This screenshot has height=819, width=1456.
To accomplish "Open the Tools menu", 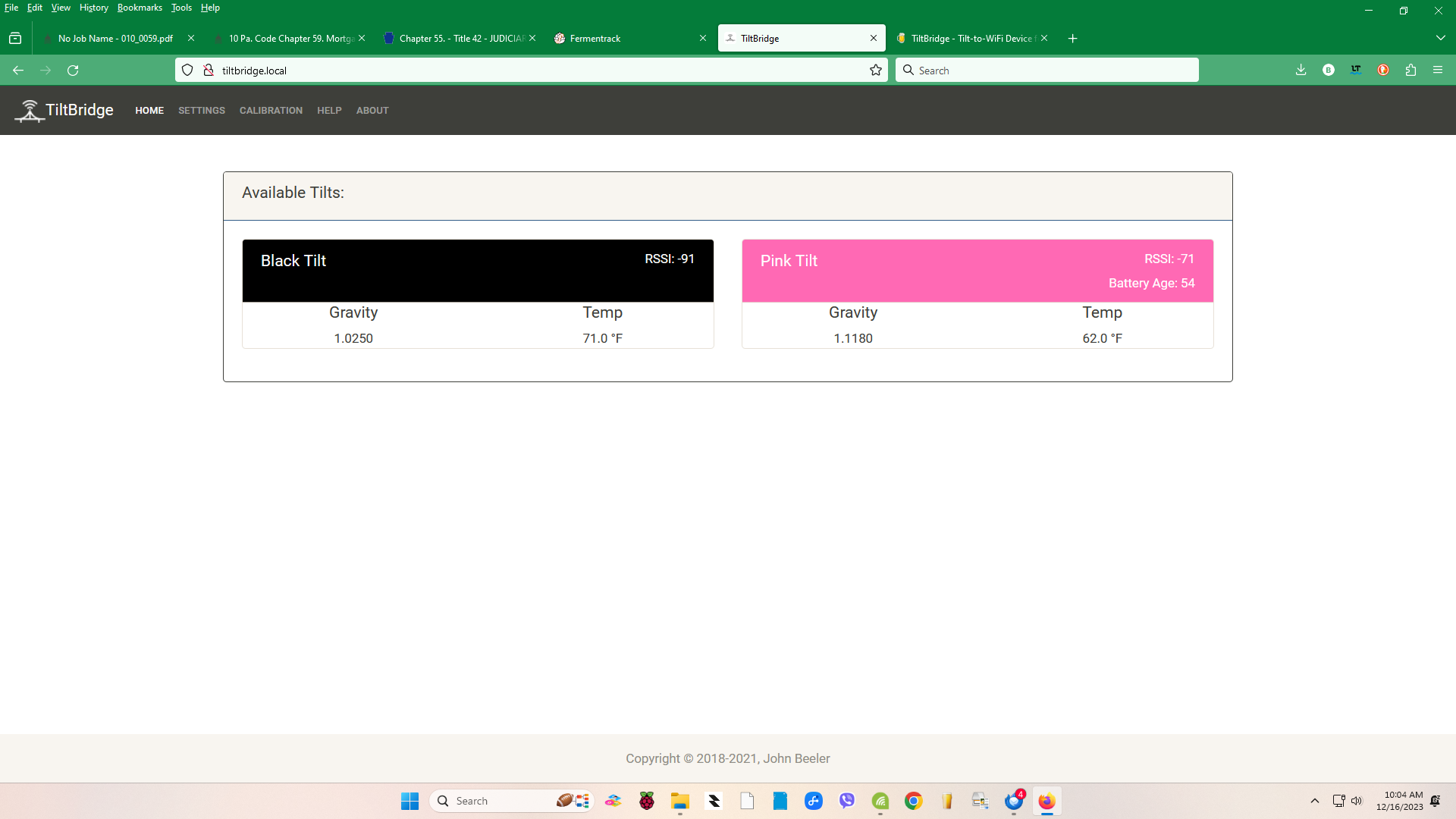I will click(181, 8).
